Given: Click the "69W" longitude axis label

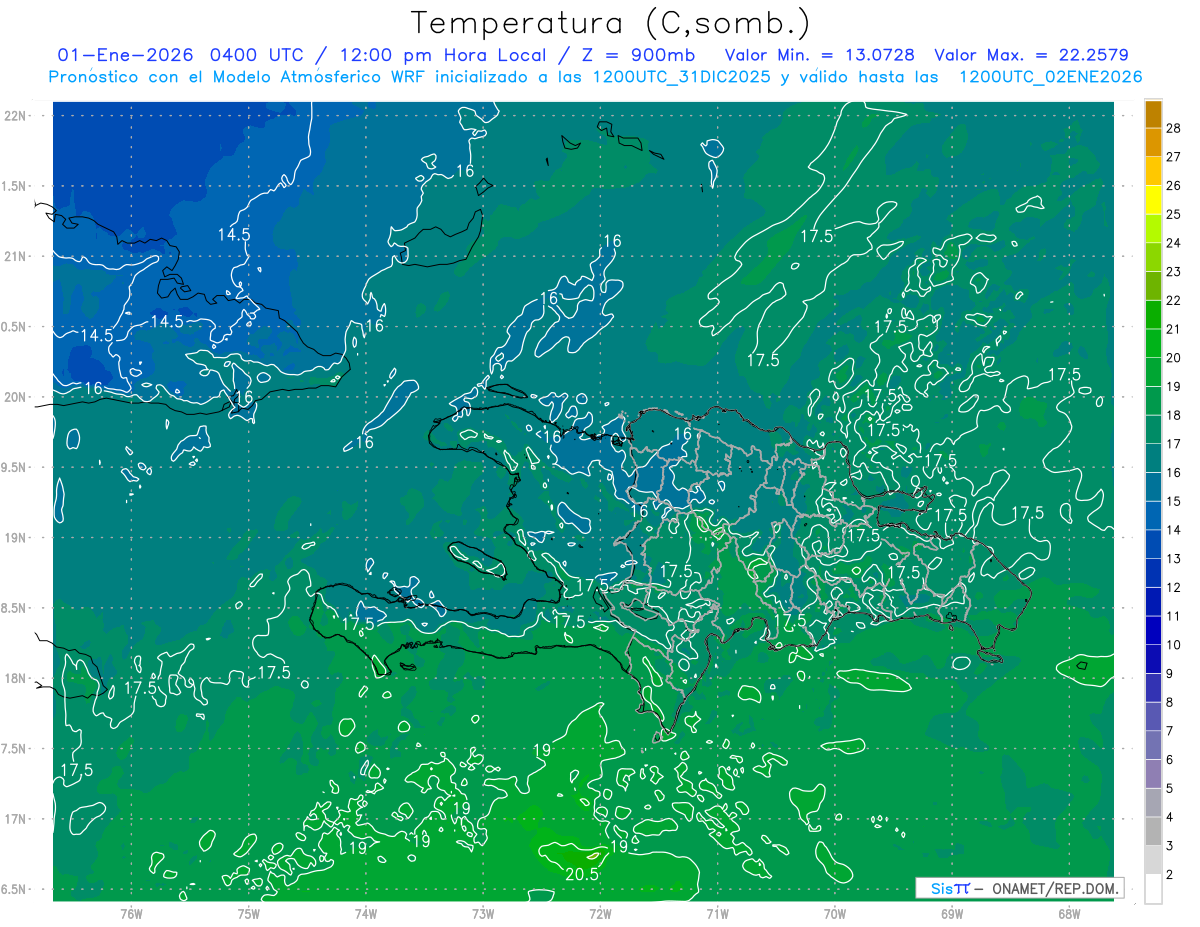Looking at the screenshot, I should click(x=952, y=913).
